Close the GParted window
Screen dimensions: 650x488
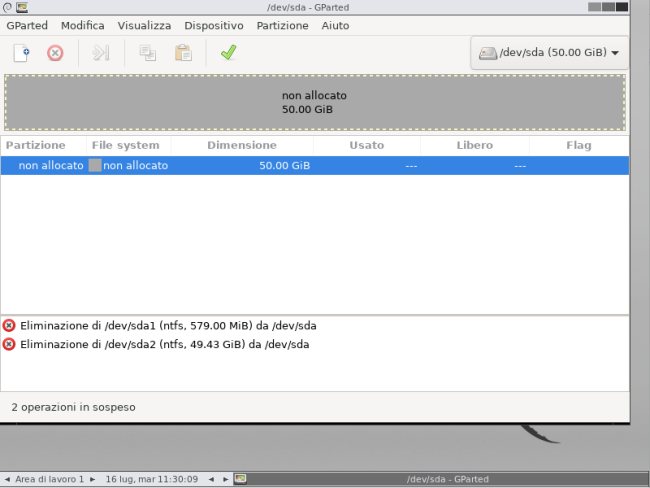pyautogui.click(x=622, y=7)
